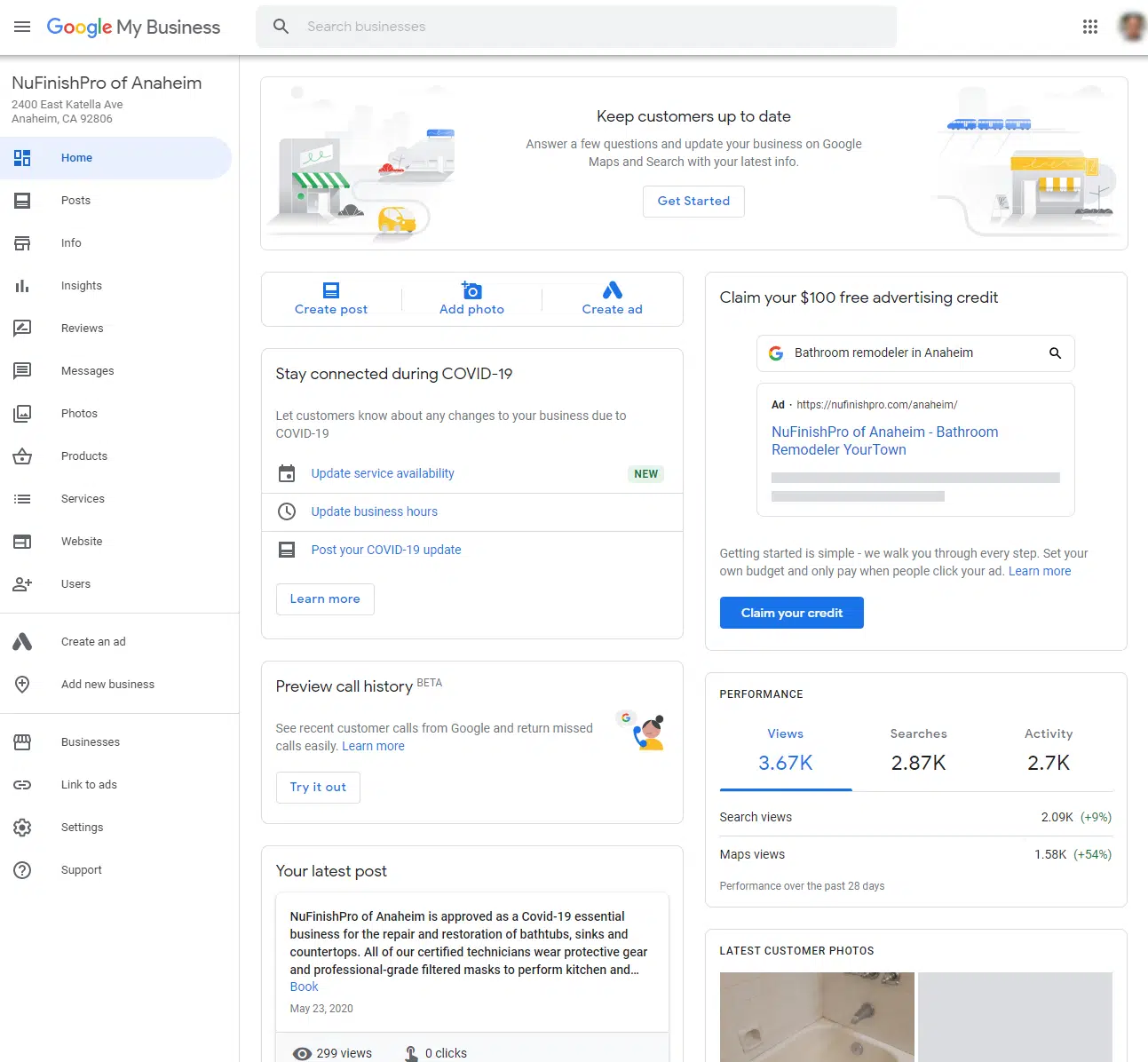The height and width of the screenshot is (1062, 1148).
Task: Go to Posts in the sidebar
Action: pos(115,201)
